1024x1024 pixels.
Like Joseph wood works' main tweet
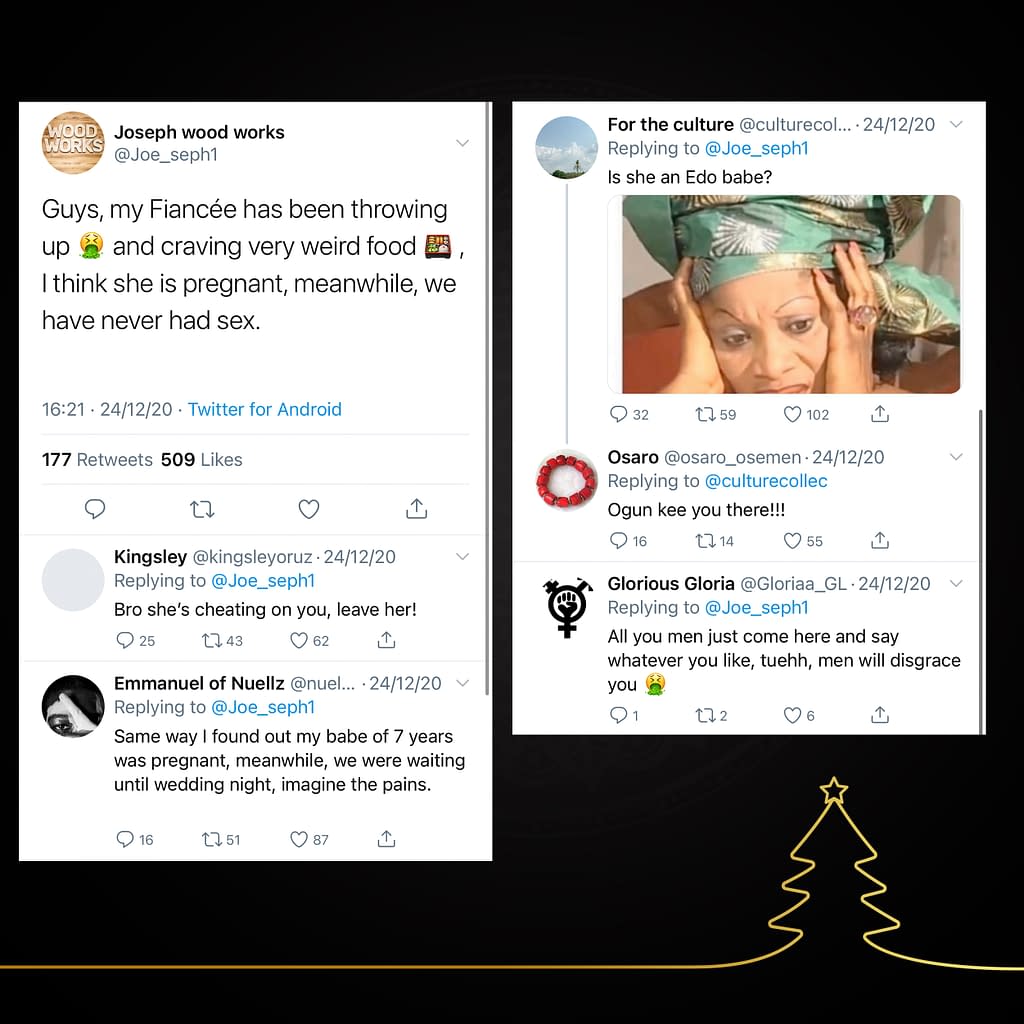(x=309, y=510)
